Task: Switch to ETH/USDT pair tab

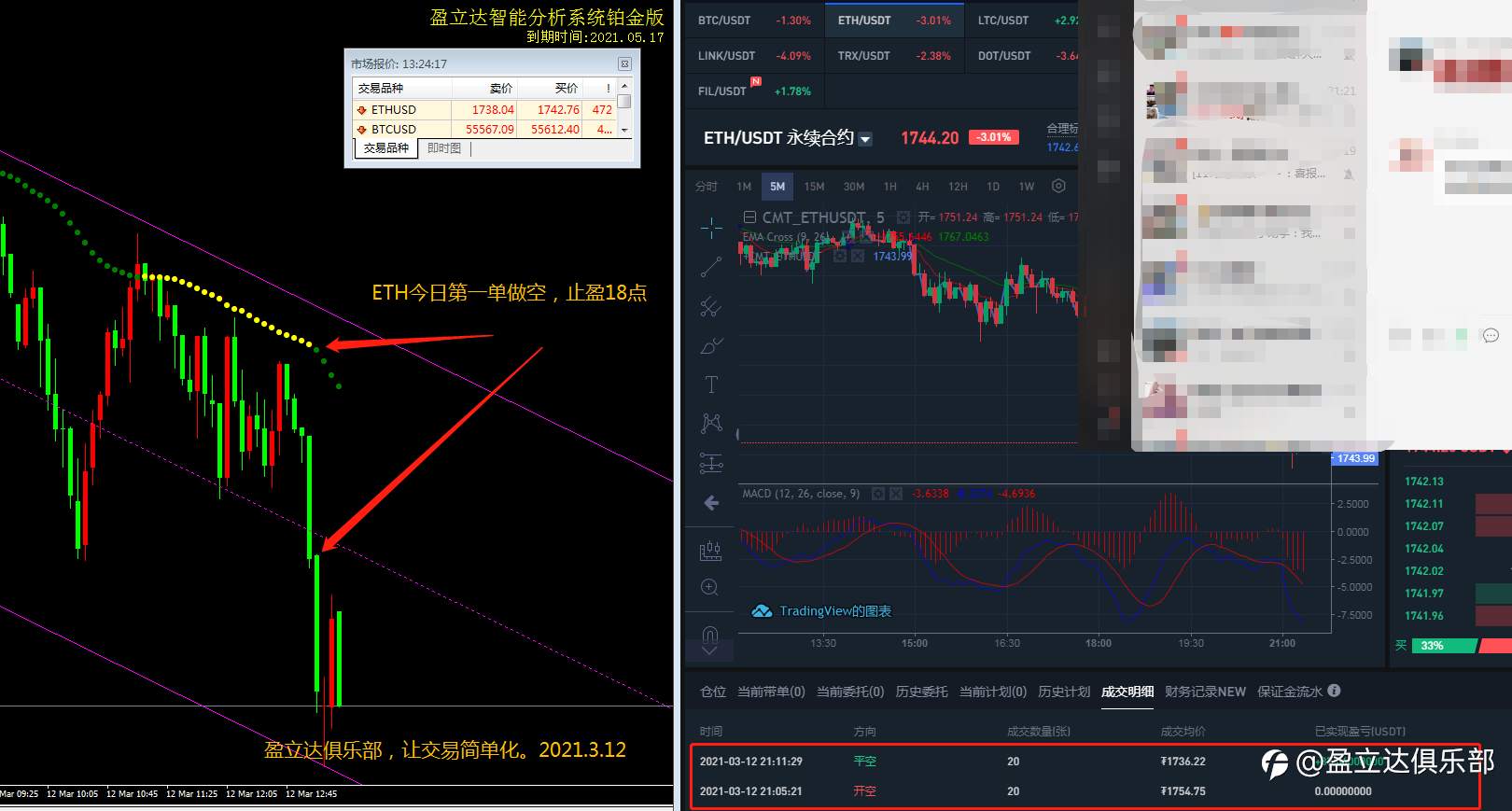Action: (894, 21)
